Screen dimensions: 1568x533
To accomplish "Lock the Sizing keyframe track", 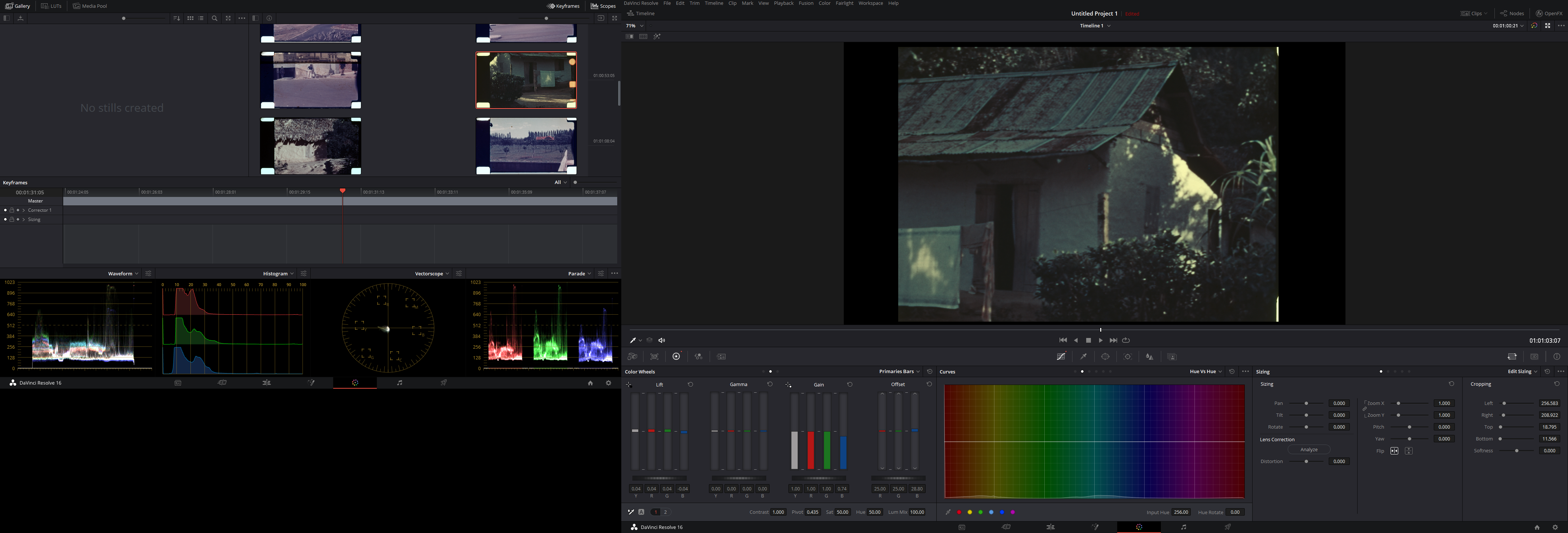I will coord(11,219).
